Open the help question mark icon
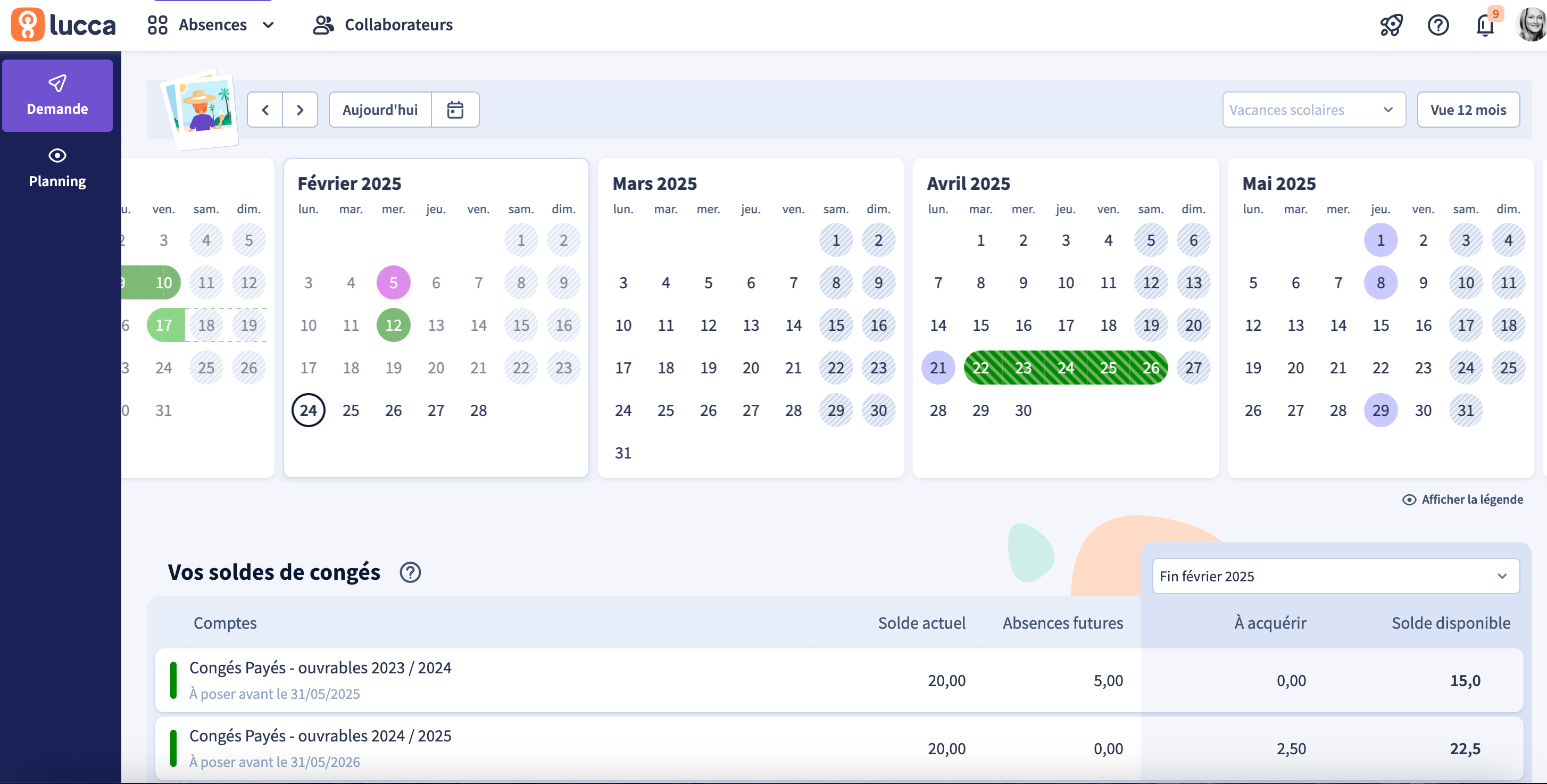Viewport: 1547px width, 784px height. (1438, 25)
